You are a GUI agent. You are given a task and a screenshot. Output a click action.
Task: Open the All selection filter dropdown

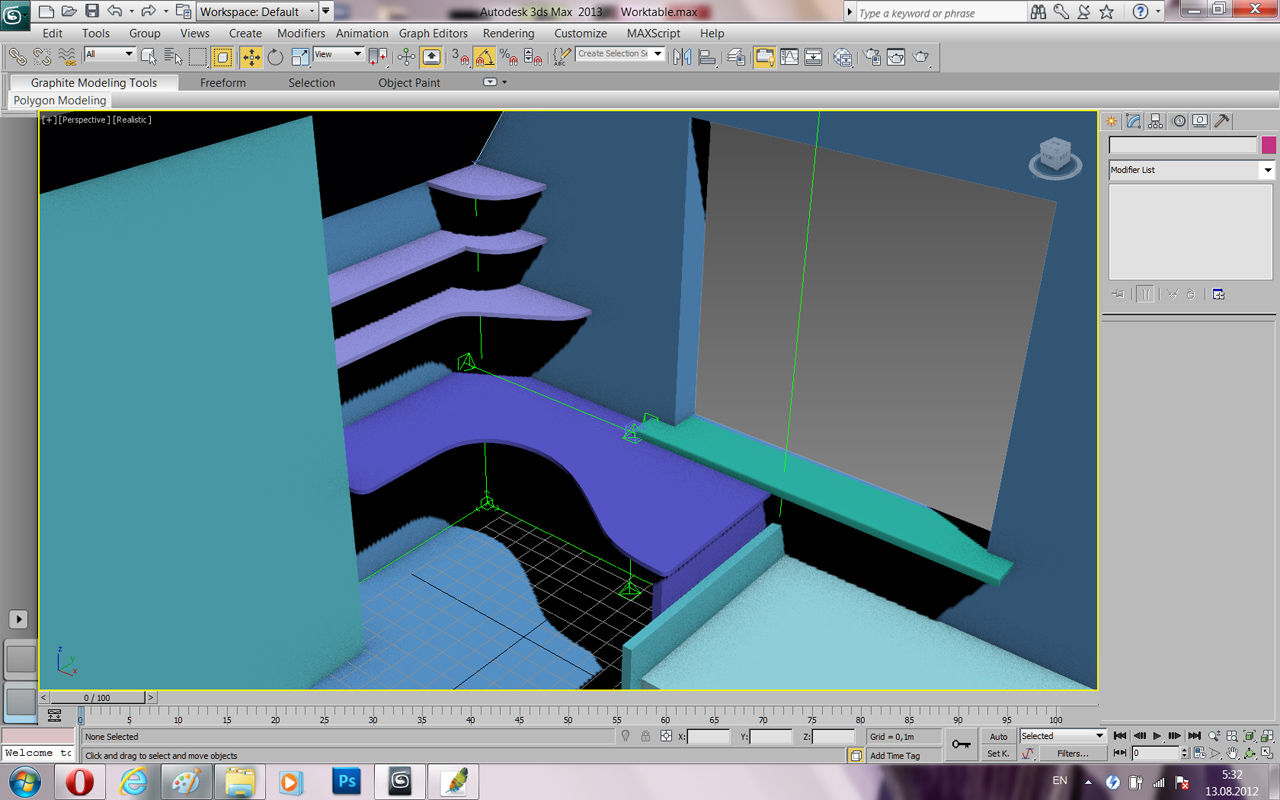(x=109, y=54)
